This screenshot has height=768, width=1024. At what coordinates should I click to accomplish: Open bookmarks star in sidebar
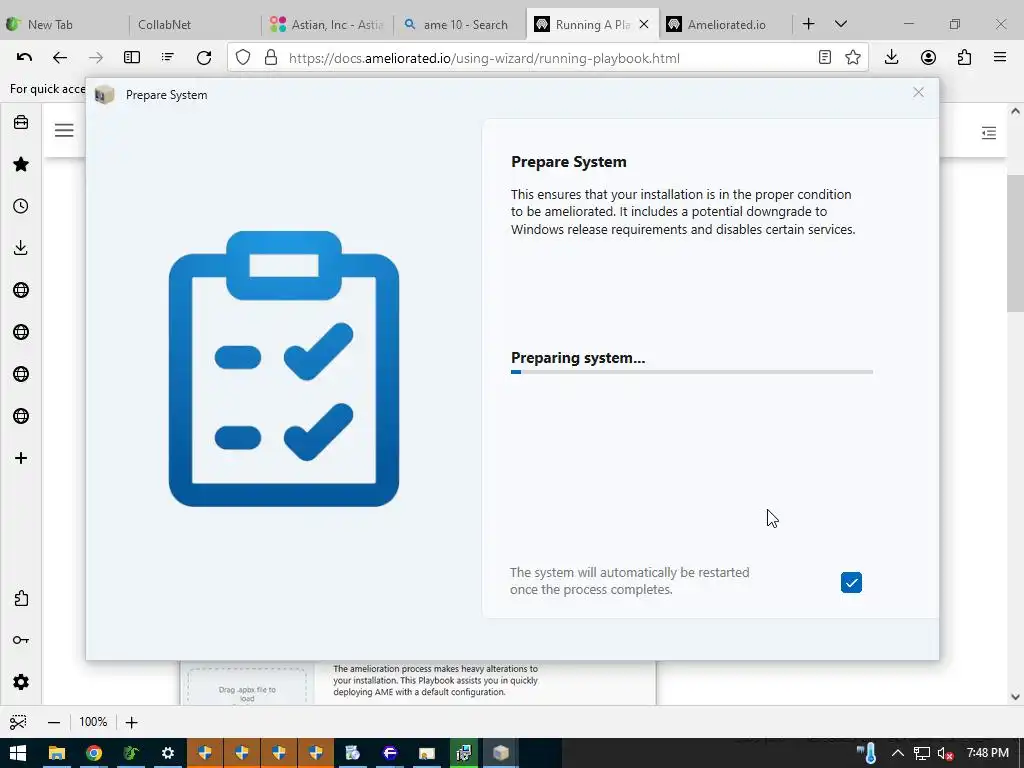tap(21, 164)
